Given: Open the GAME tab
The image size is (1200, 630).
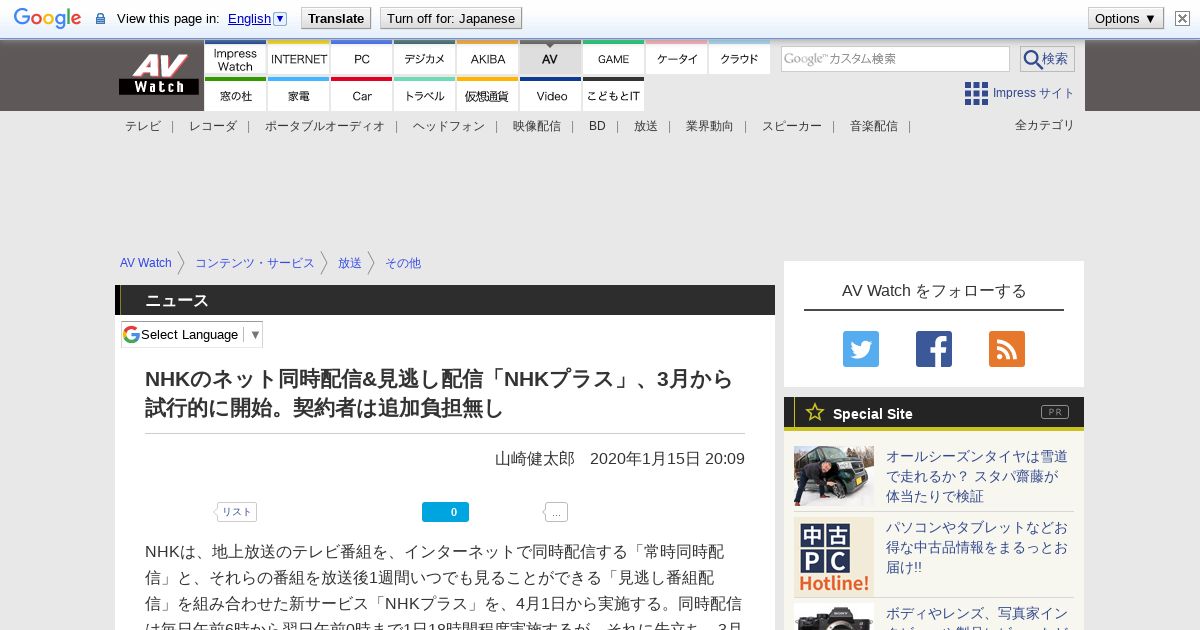Looking at the screenshot, I should pos(613,59).
